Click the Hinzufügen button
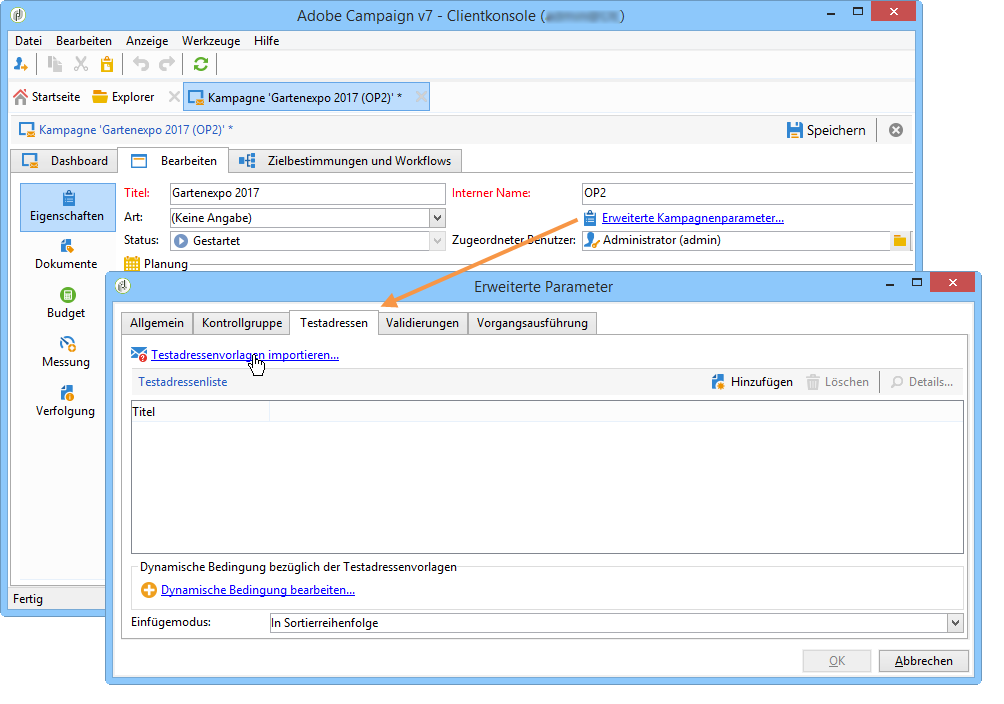The width and height of the screenshot is (1004, 704). coord(752,382)
